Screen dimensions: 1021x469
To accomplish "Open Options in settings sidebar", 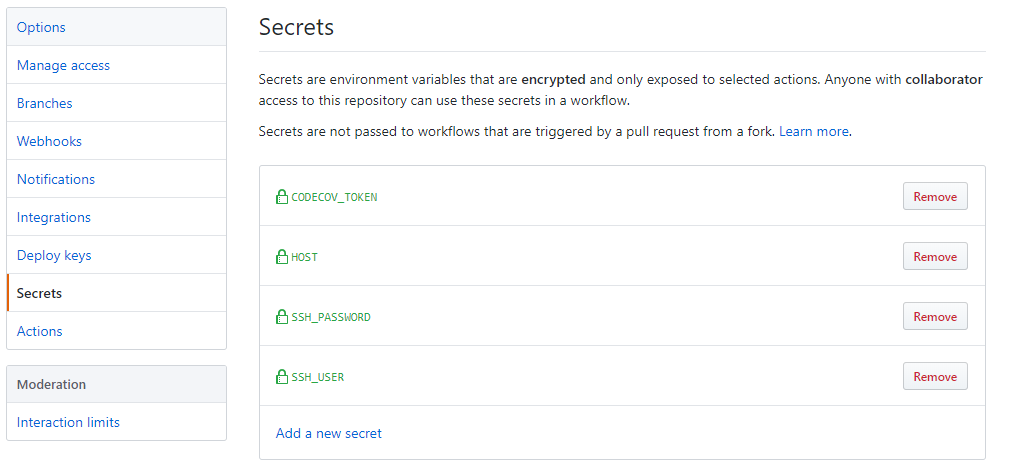I will click(x=41, y=27).
